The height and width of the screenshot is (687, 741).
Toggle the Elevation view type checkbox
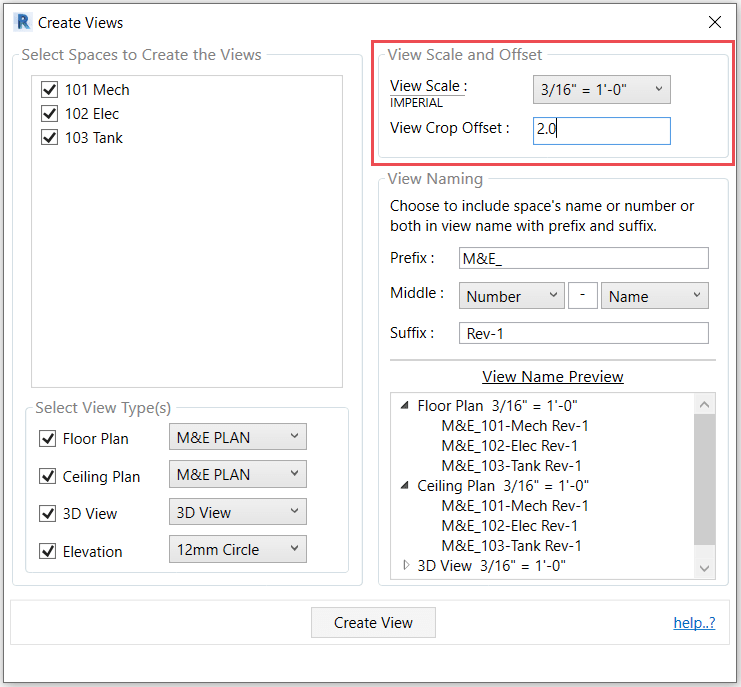[x=47, y=551]
